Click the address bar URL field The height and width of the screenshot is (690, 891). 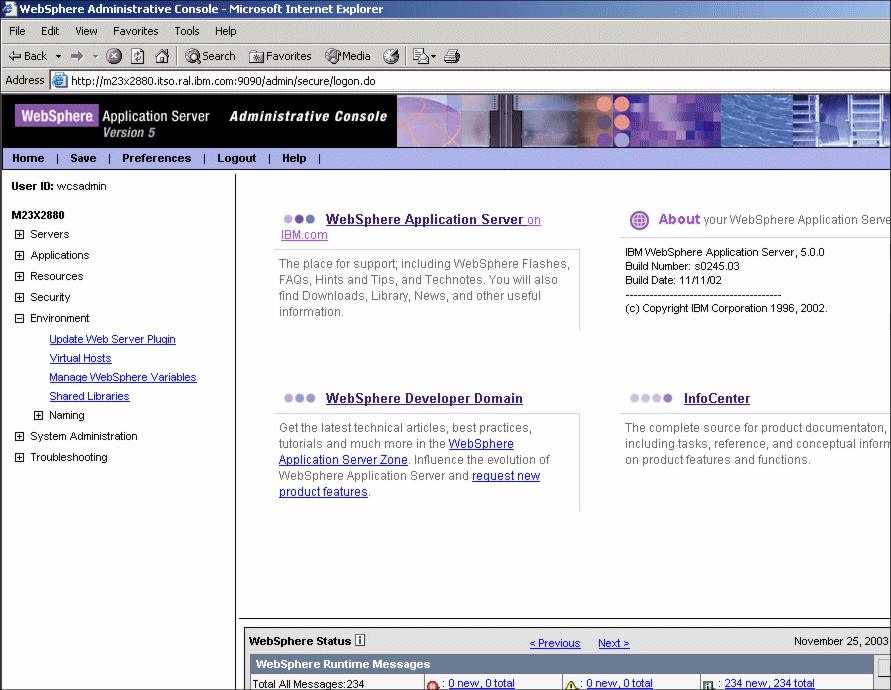[x=471, y=81]
